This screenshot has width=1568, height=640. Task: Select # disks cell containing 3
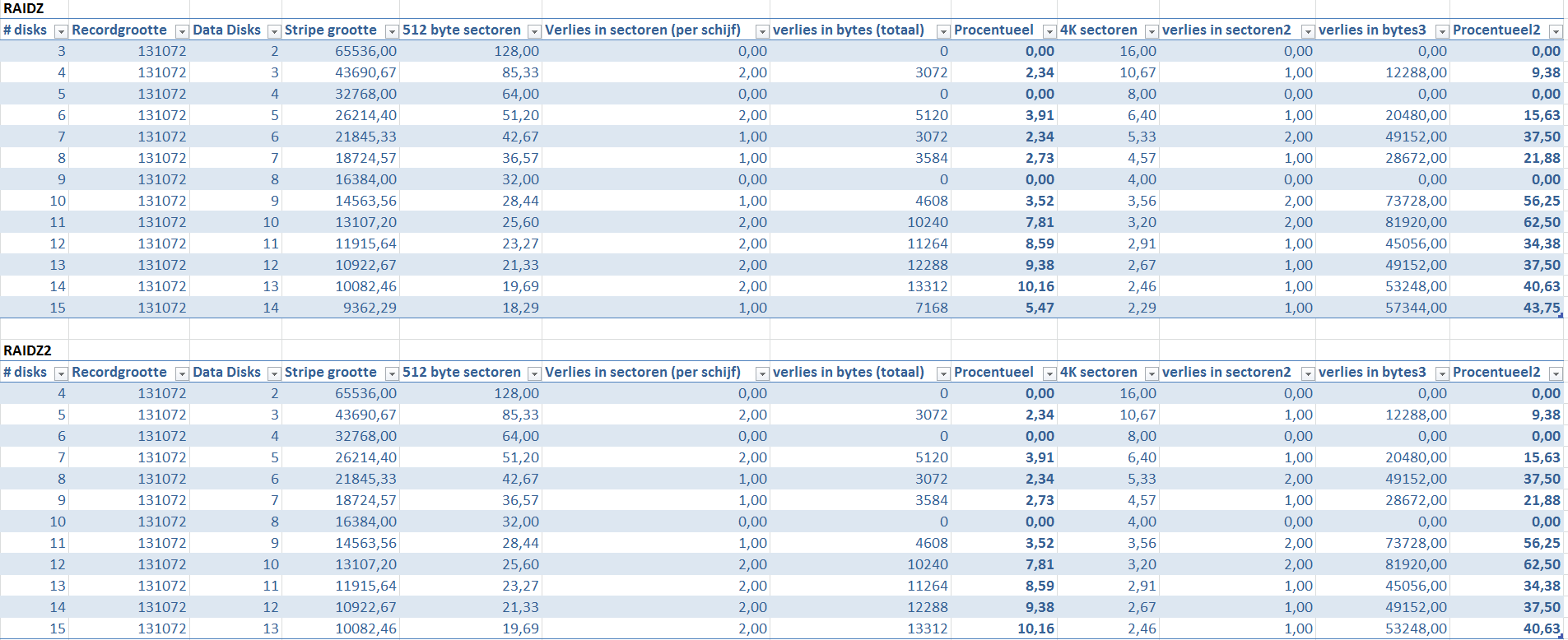(x=35, y=51)
